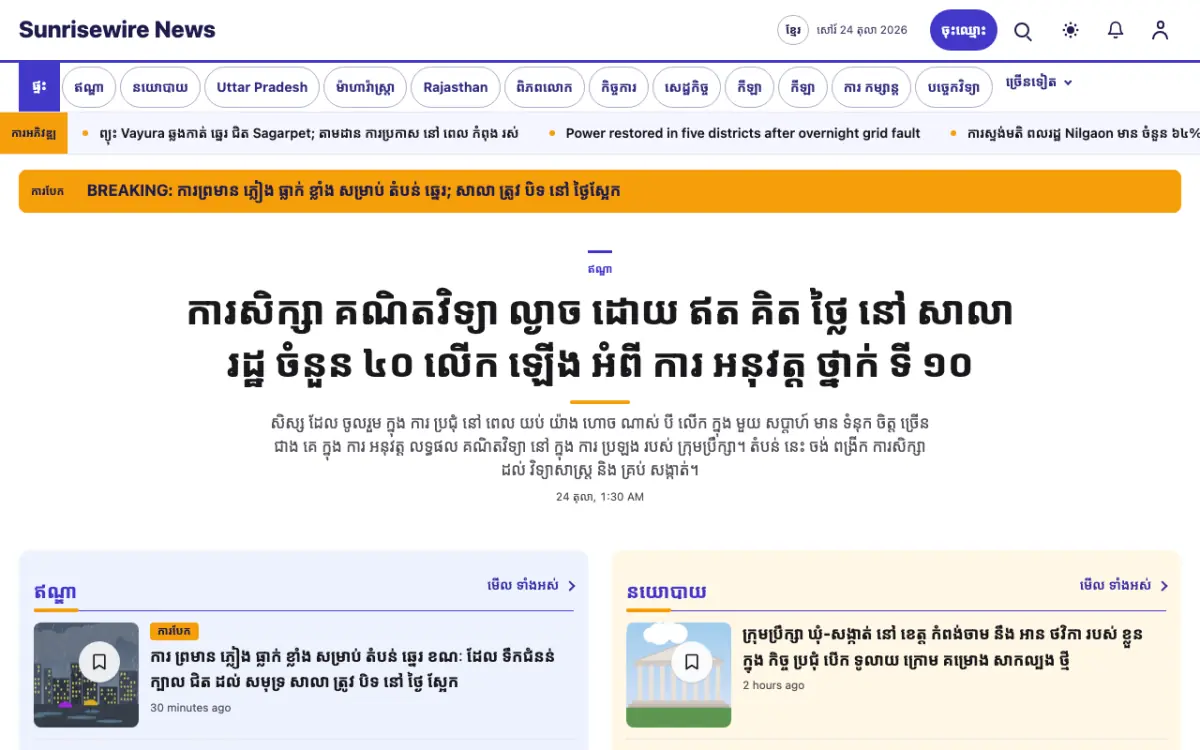The width and height of the screenshot is (1200, 750).
Task: Bookmark the government building thumbnail article
Action: tap(692, 662)
